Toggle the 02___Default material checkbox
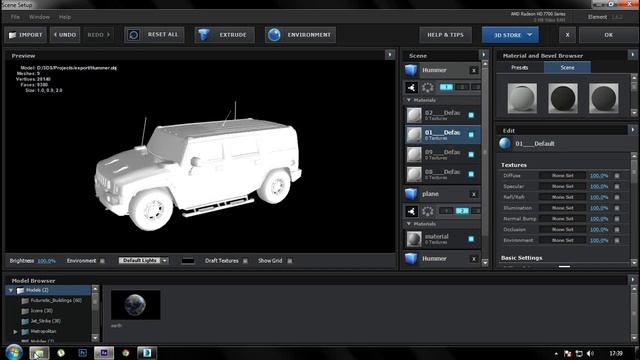 click(x=471, y=115)
